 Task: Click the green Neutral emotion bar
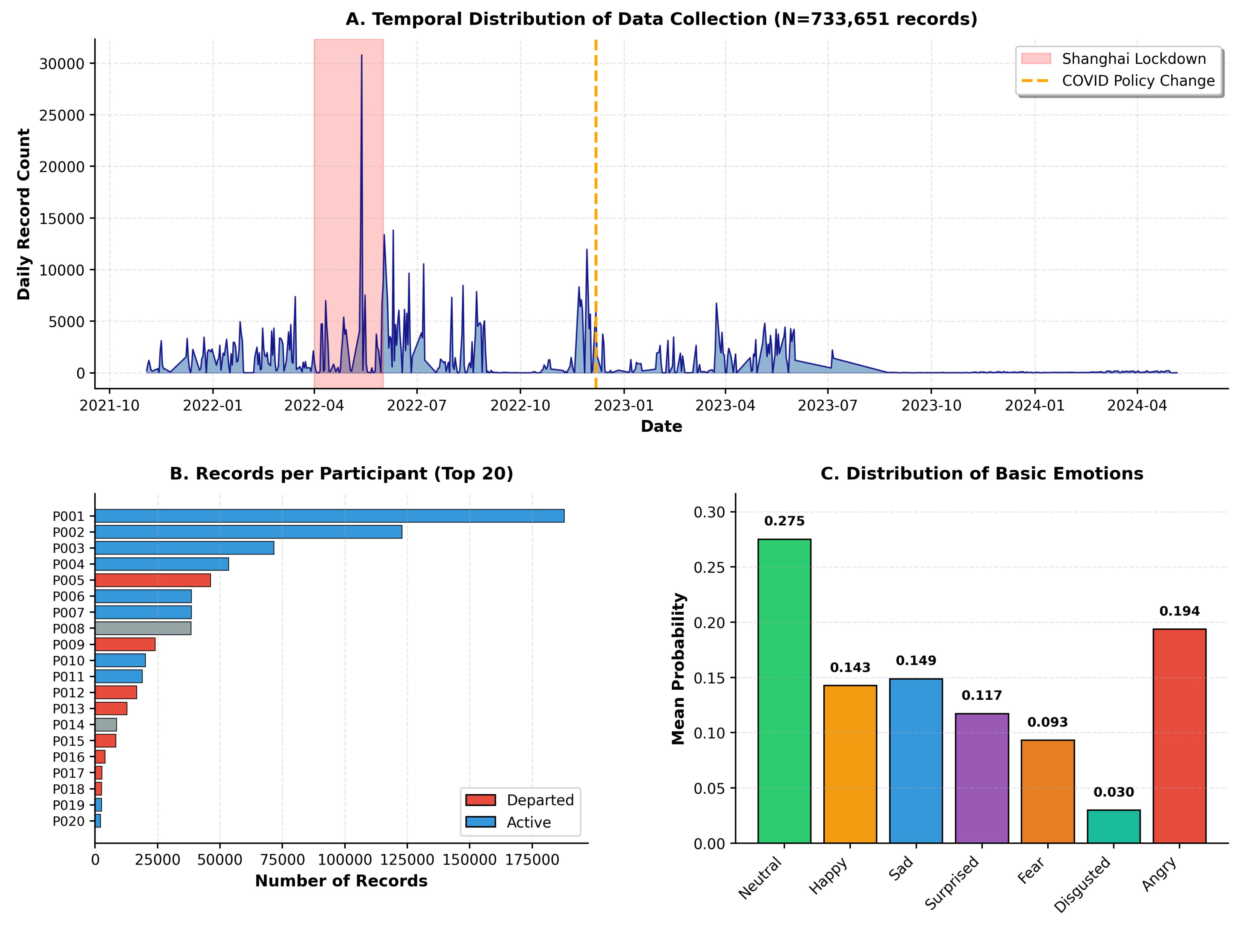pos(784,691)
